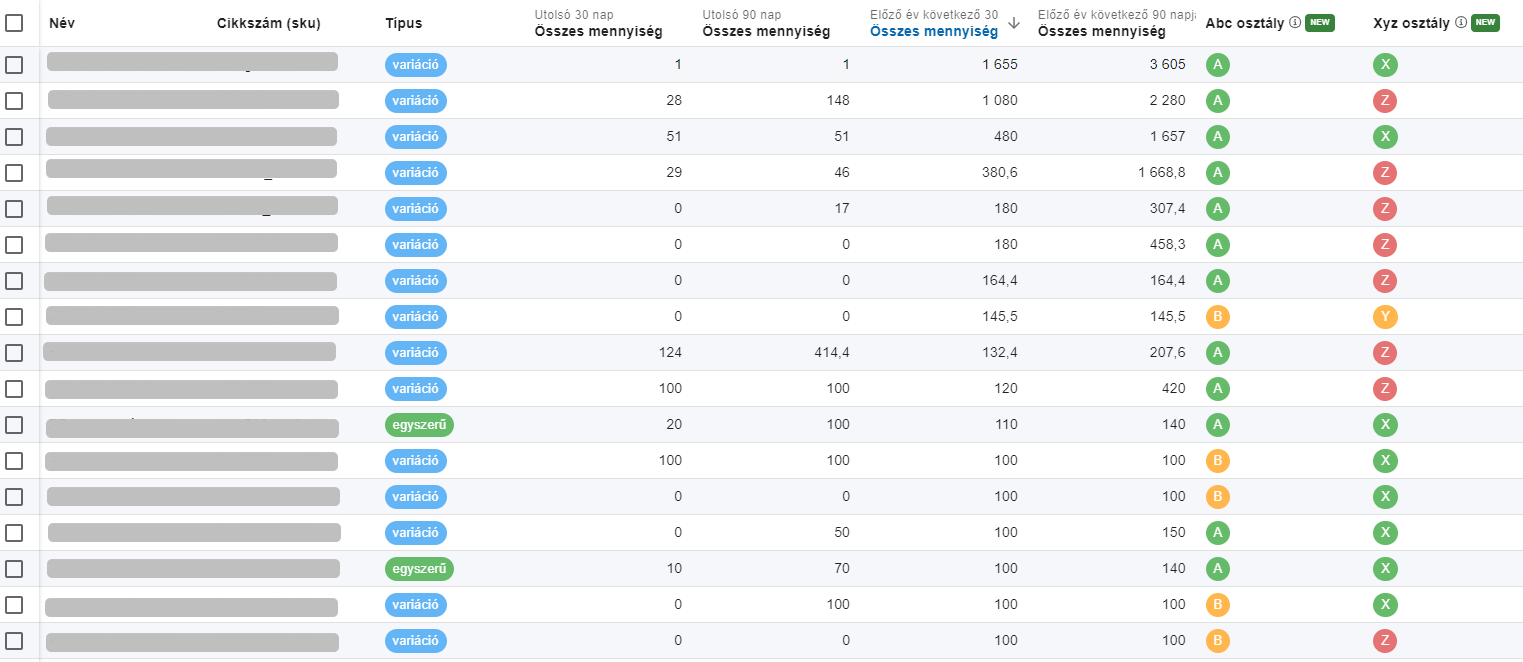Click the NEW badge next to Abc osztály
This screenshot has height=662, width=1523.
pyautogui.click(x=1320, y=22)
